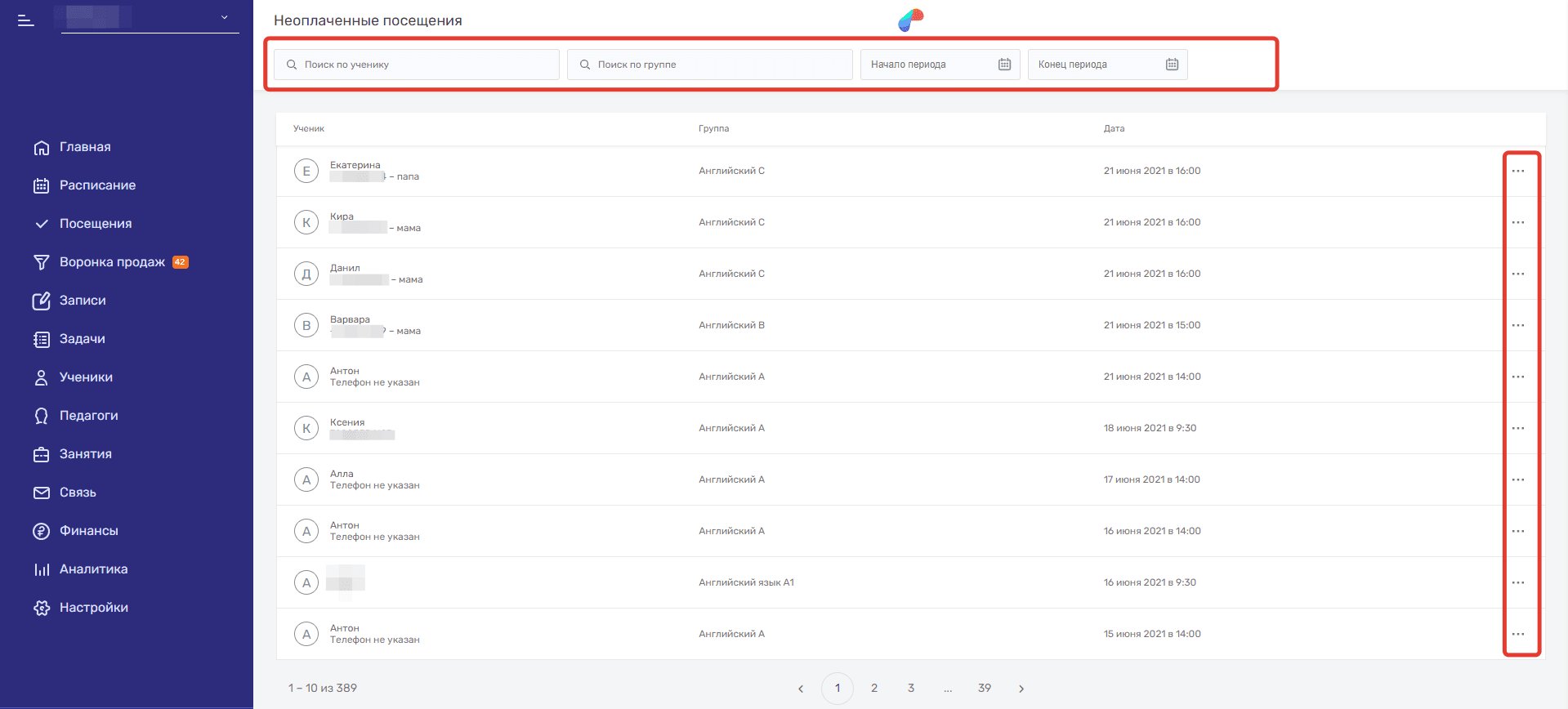Open Воронка продаж in the sidebar
The image size is (1568, 709).
(112, 262)
